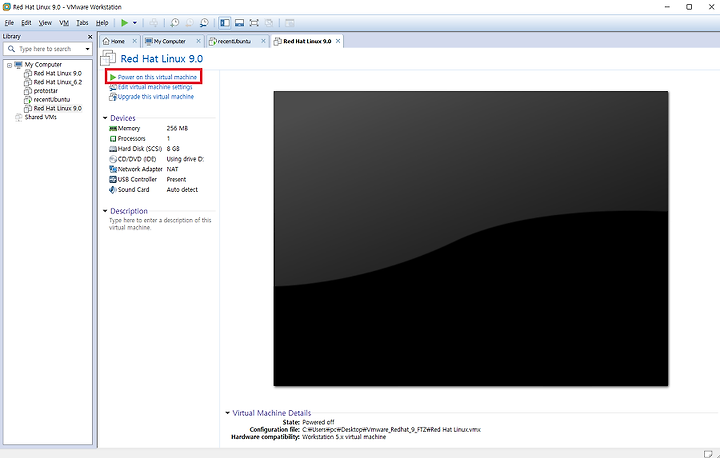
Task: Click the green Power On toolbar button
Action: pos(124,23)
